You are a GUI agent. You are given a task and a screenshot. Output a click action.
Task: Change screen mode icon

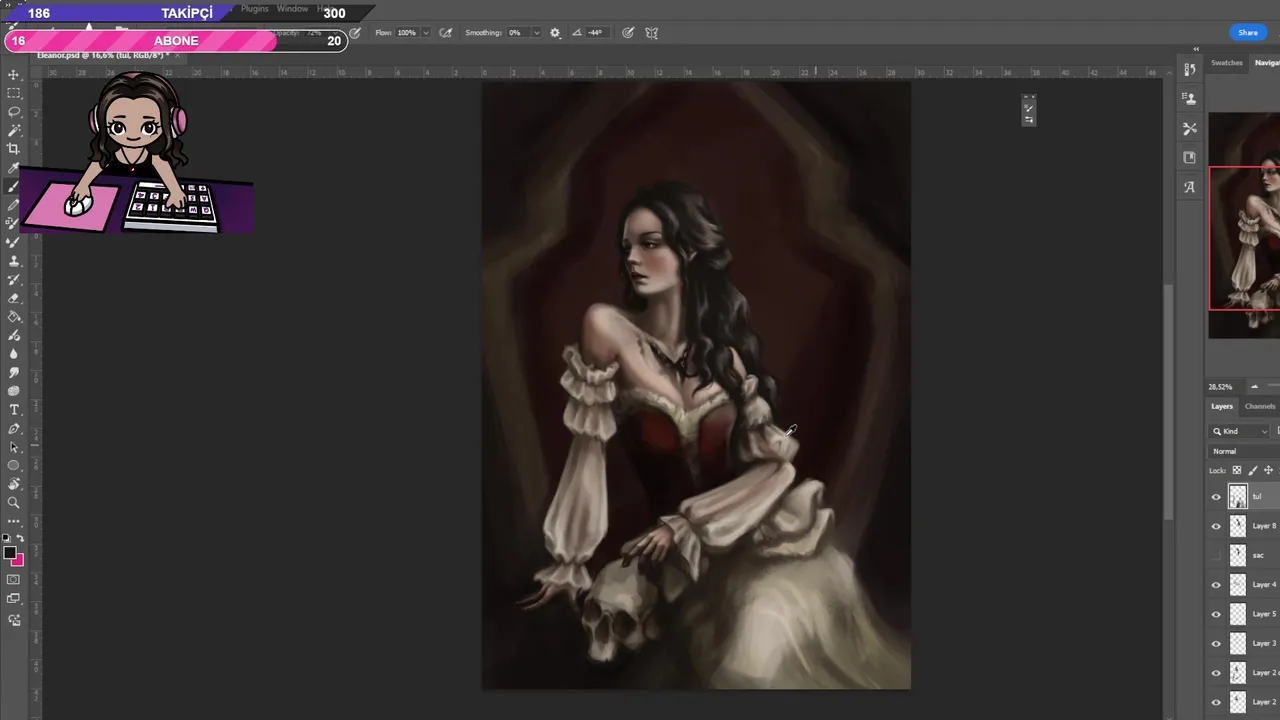pyautogui.click(x=14, y=598)
